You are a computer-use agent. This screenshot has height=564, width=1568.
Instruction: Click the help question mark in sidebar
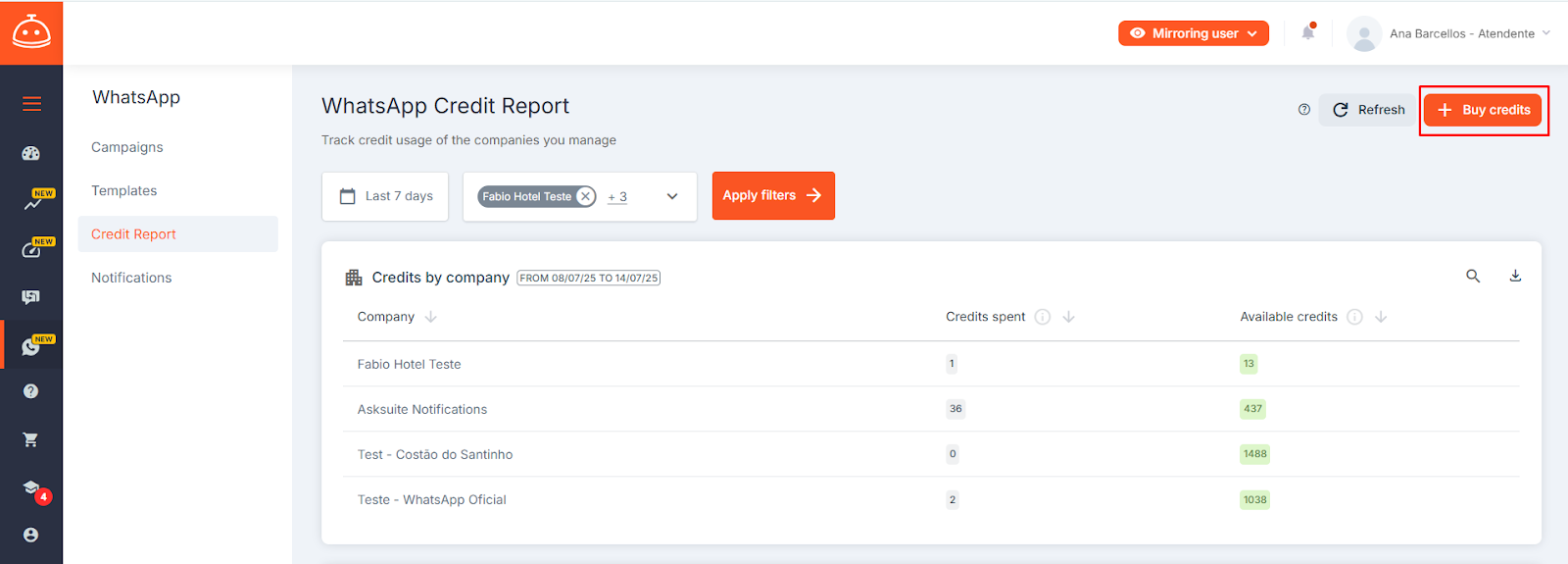[x=30, y=391]
